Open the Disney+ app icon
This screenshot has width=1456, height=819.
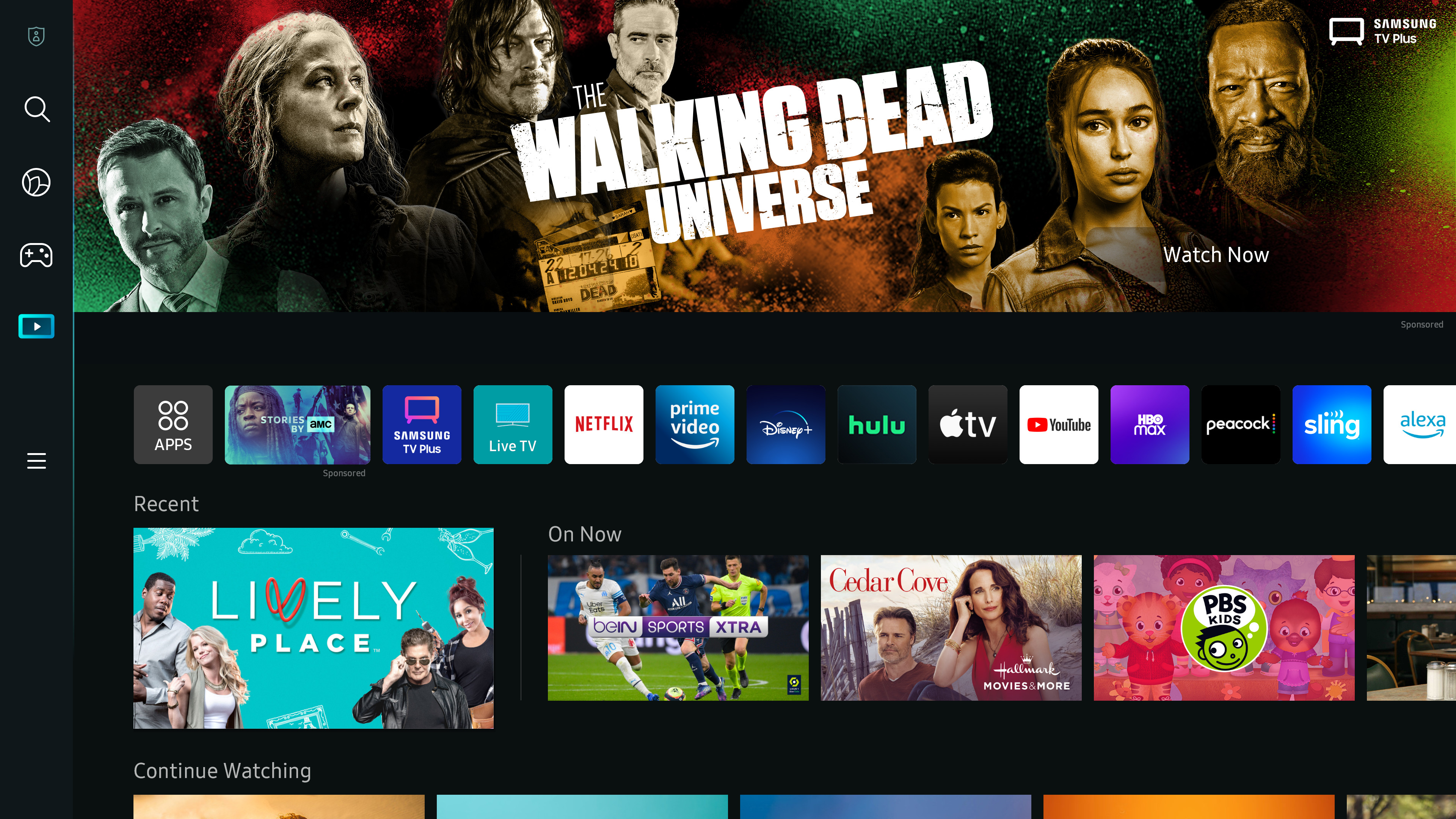tap(786, 424)
